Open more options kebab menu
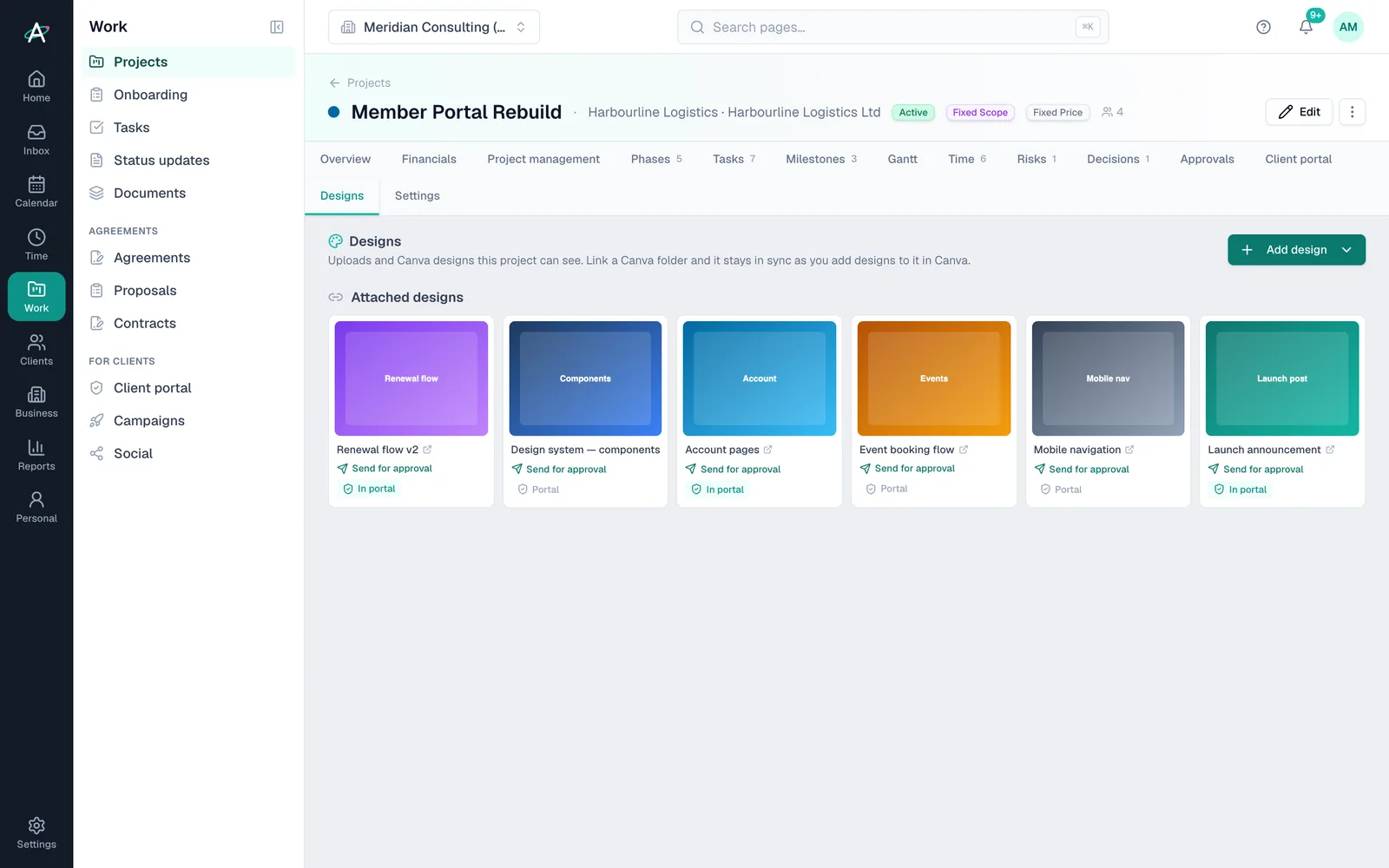 [x=1352, y=112]
